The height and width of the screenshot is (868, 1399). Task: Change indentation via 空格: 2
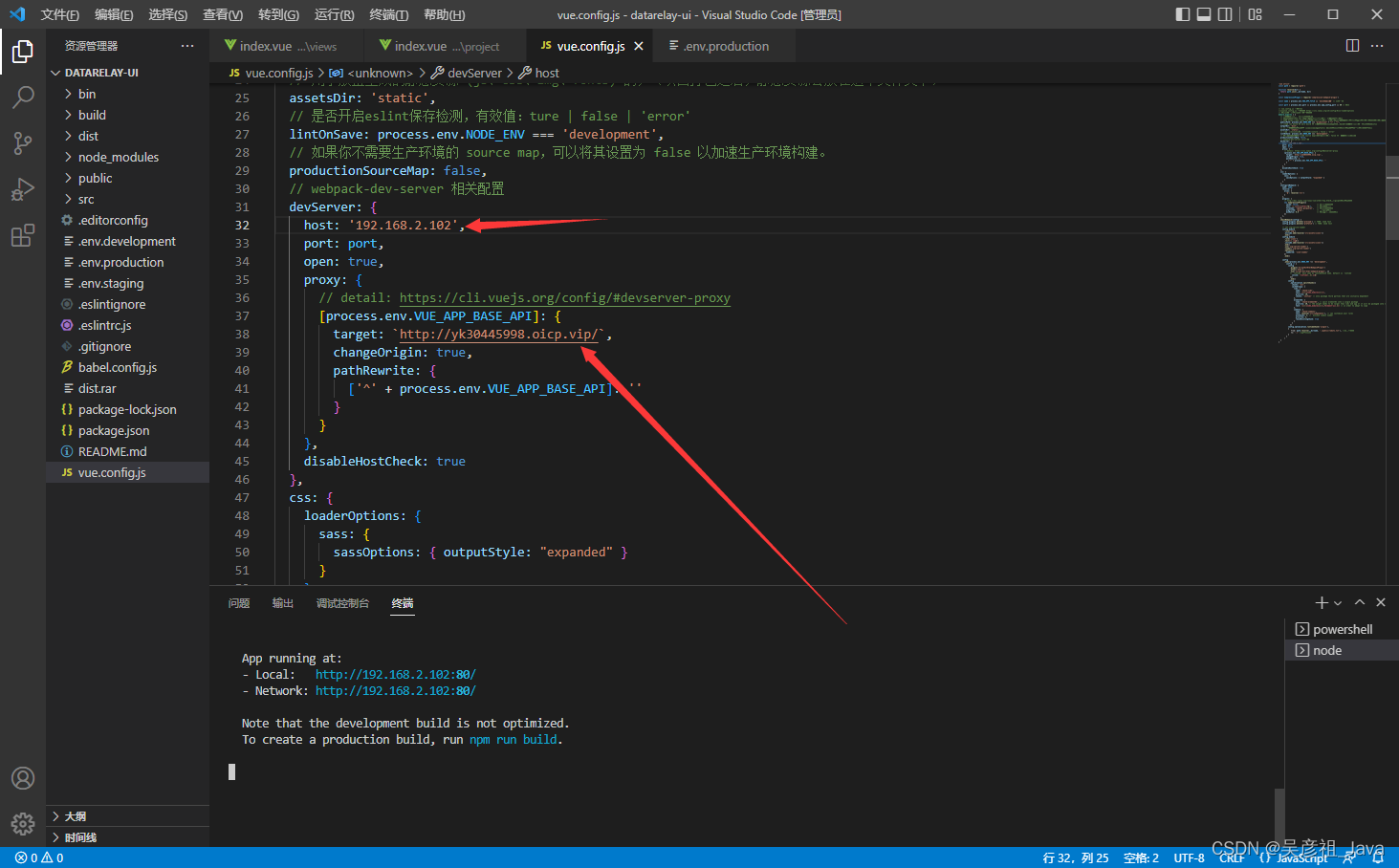click(x=1141, y=857)
